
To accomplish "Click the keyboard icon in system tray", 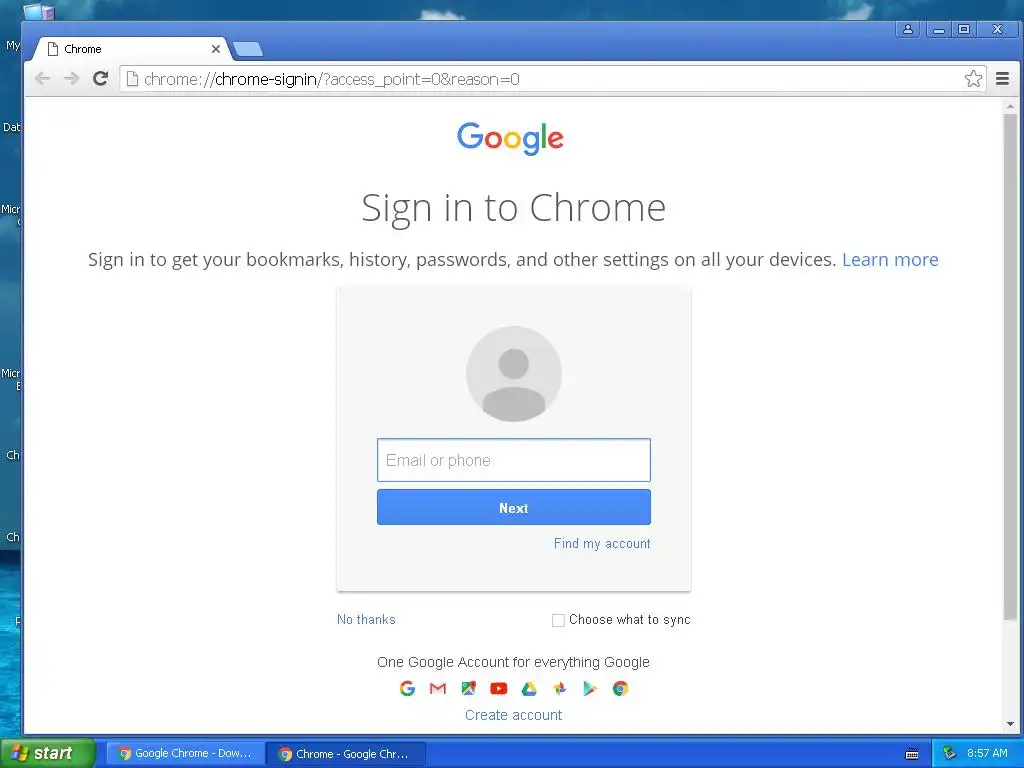I will [x=912, y=754].
